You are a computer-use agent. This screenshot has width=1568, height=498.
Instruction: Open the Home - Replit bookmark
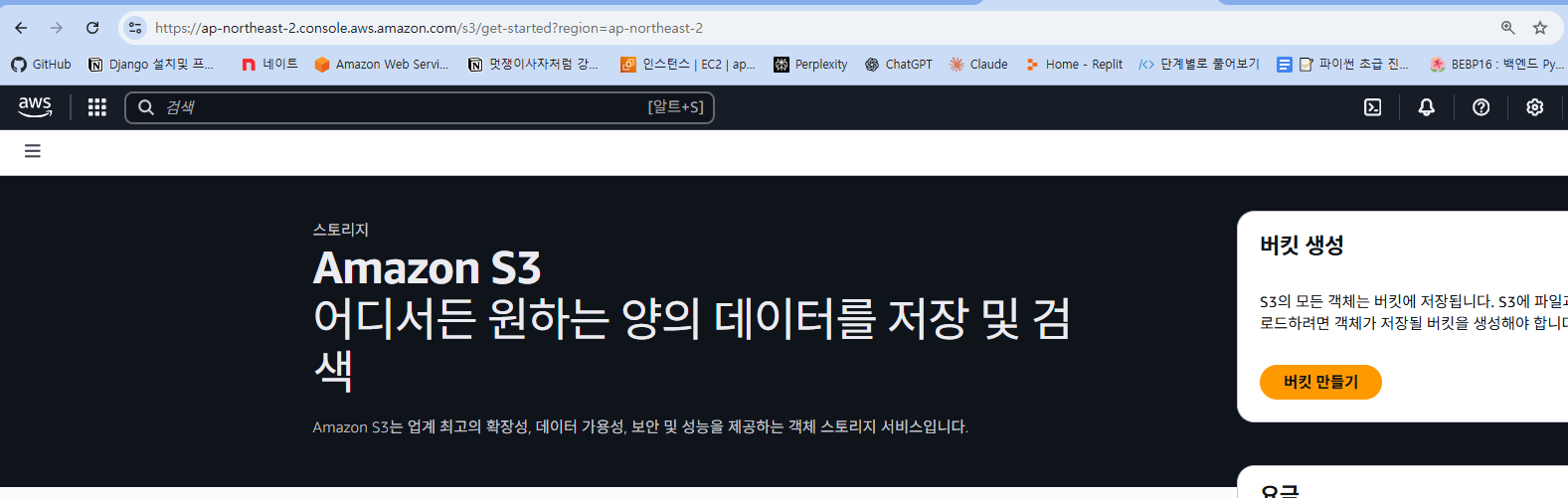point(1074,64)
